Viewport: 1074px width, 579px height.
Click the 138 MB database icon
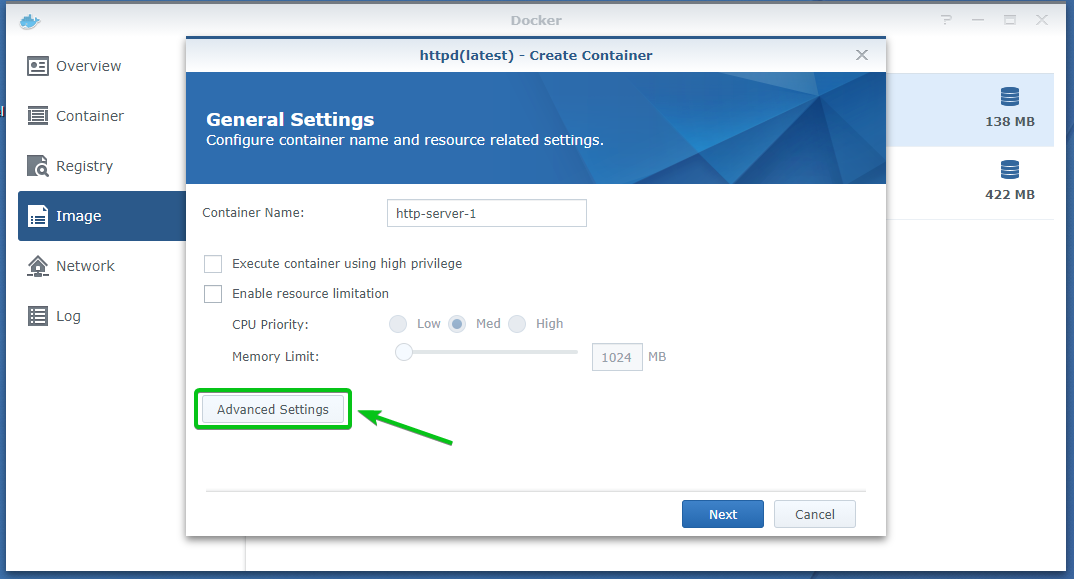[1010, 97]
